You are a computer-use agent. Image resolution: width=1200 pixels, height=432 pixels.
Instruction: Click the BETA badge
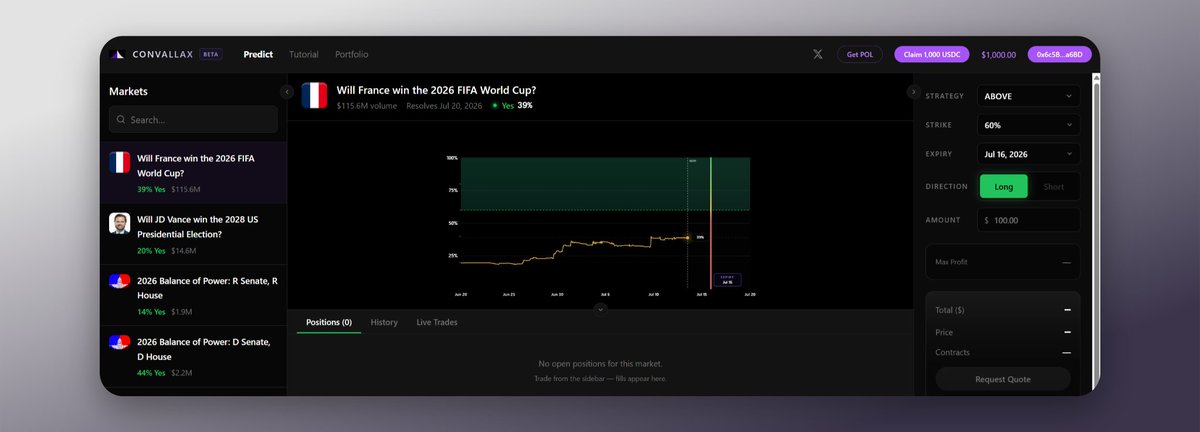[x=211, y=54]
